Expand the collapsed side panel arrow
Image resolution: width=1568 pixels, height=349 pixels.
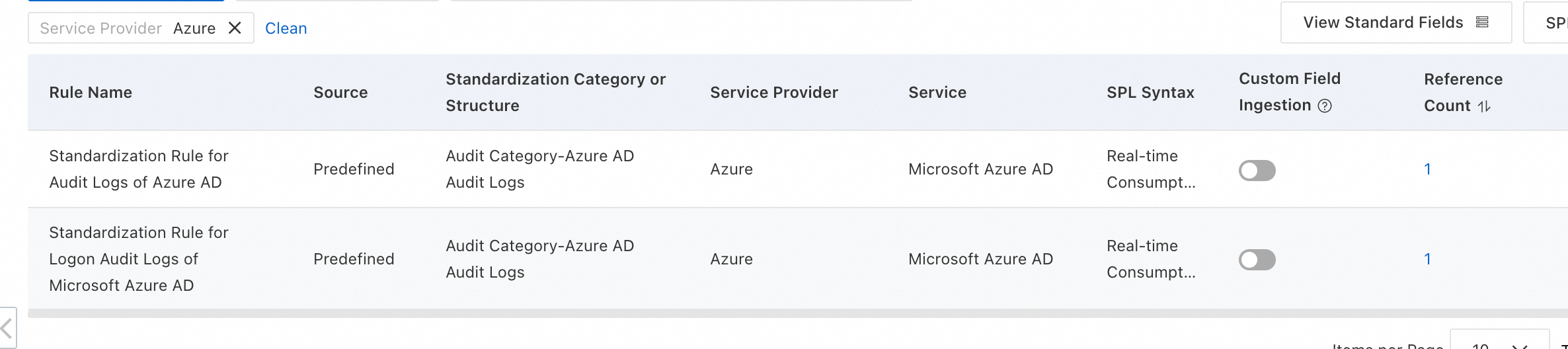pos(7,328)
